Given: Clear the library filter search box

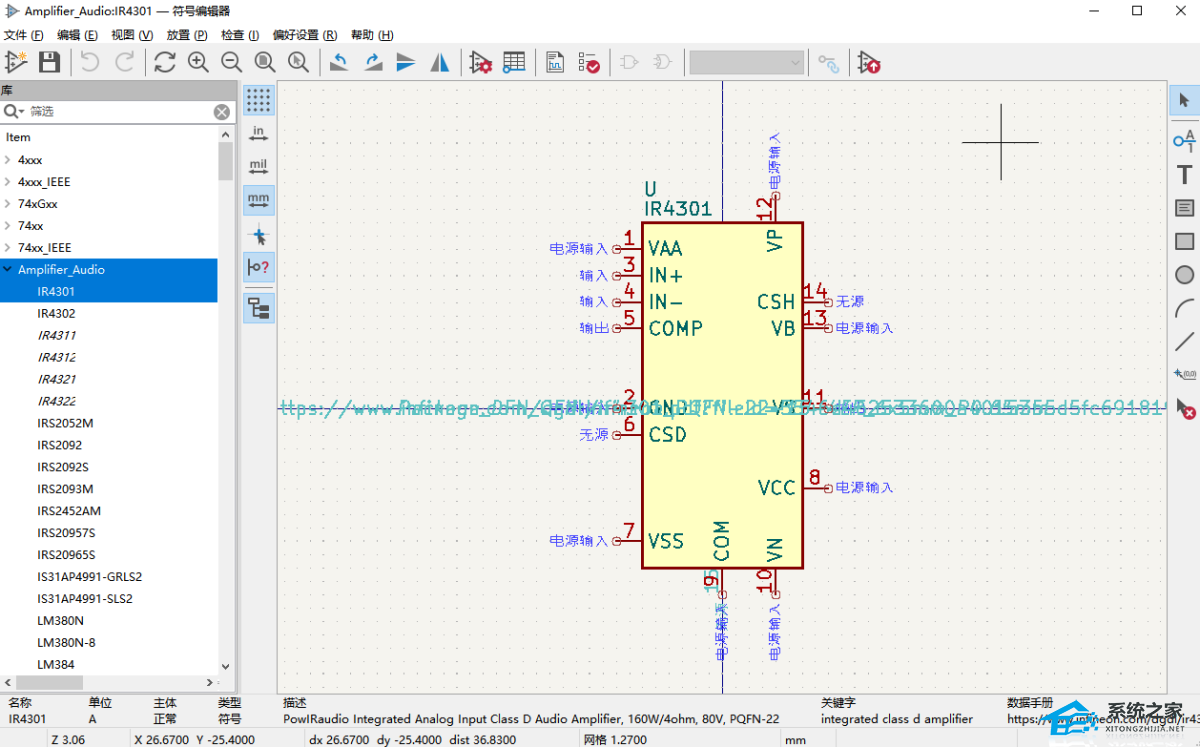Looking at the screenshot, I should 222,112.
